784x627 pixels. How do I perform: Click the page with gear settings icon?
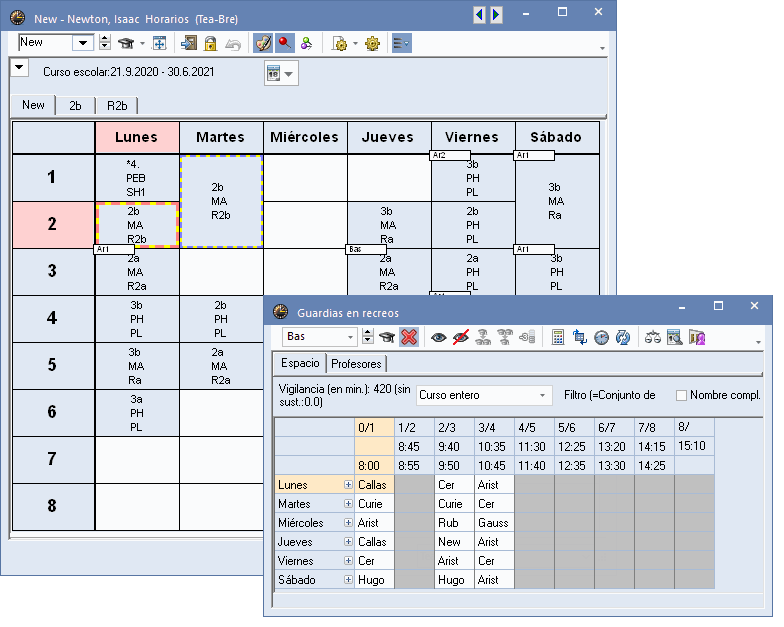coord(340,44)
